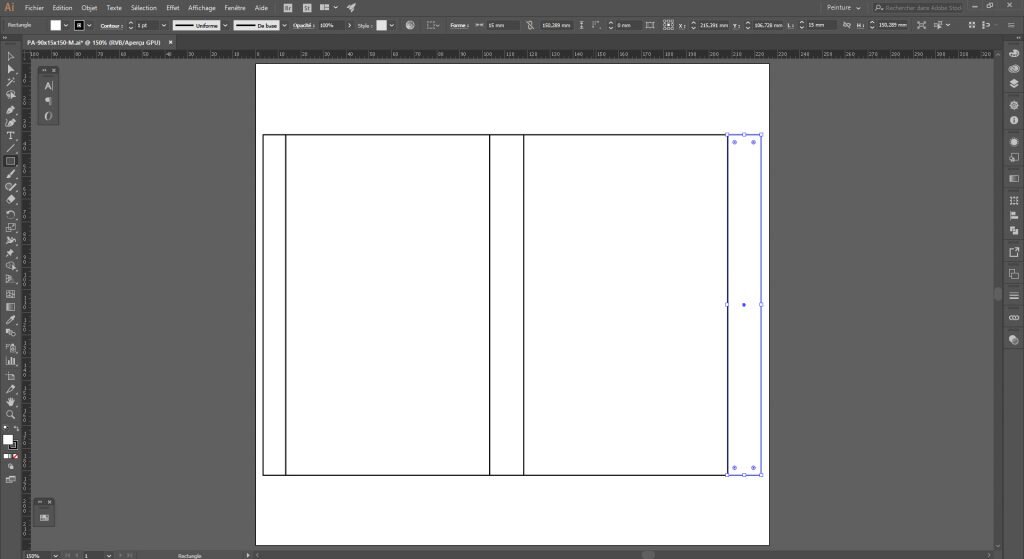This screenshot has width=1024, height=559.
Task: Click the white fill color swatch
Action: coord(56,24)
